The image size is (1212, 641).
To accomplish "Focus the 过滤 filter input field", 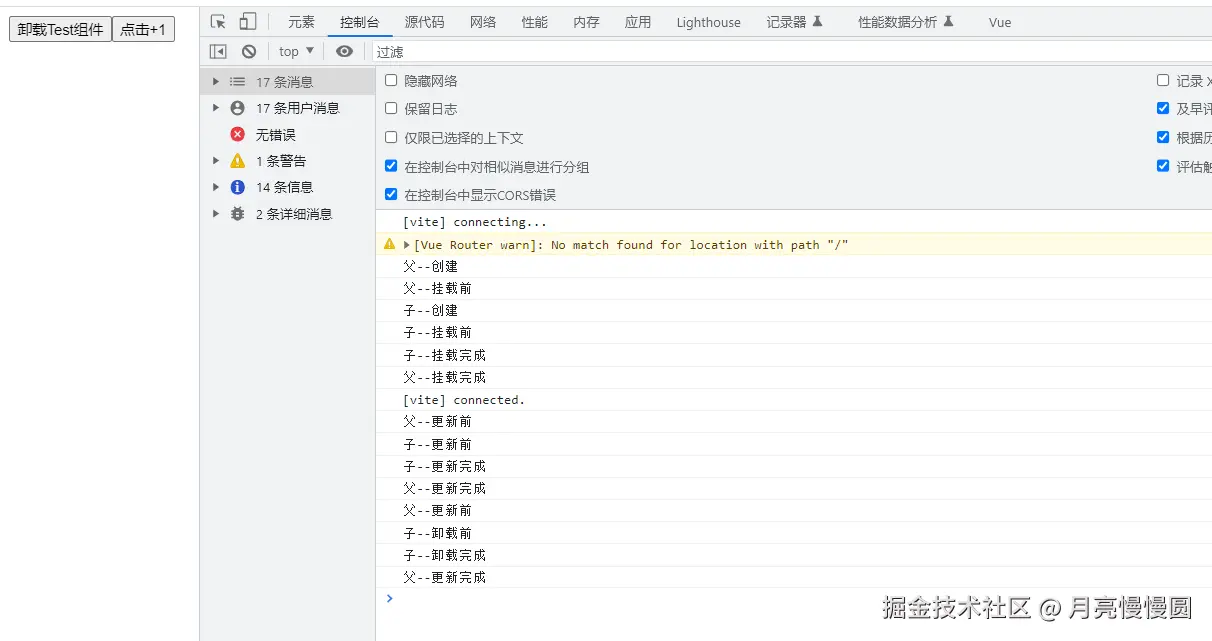I will tap(790, 51).
